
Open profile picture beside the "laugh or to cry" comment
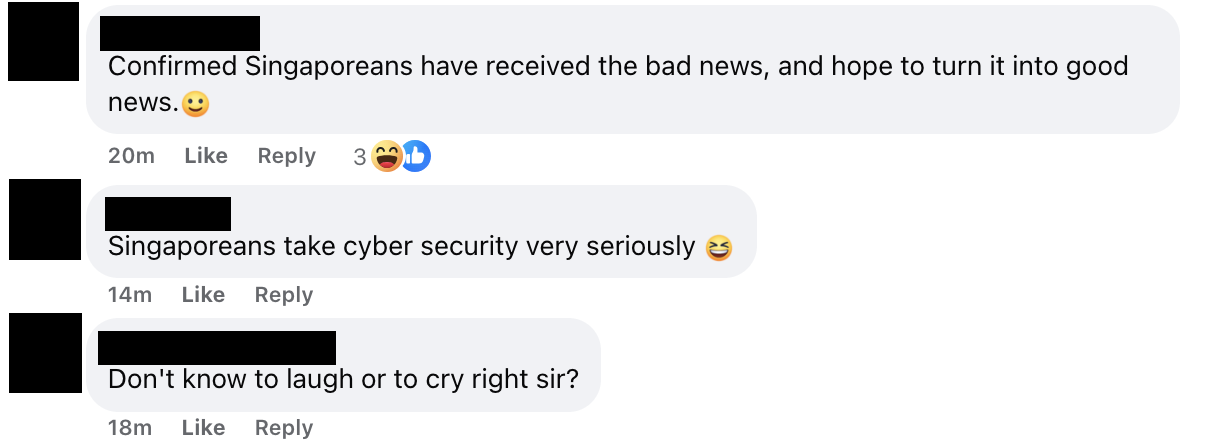(43, 352)
